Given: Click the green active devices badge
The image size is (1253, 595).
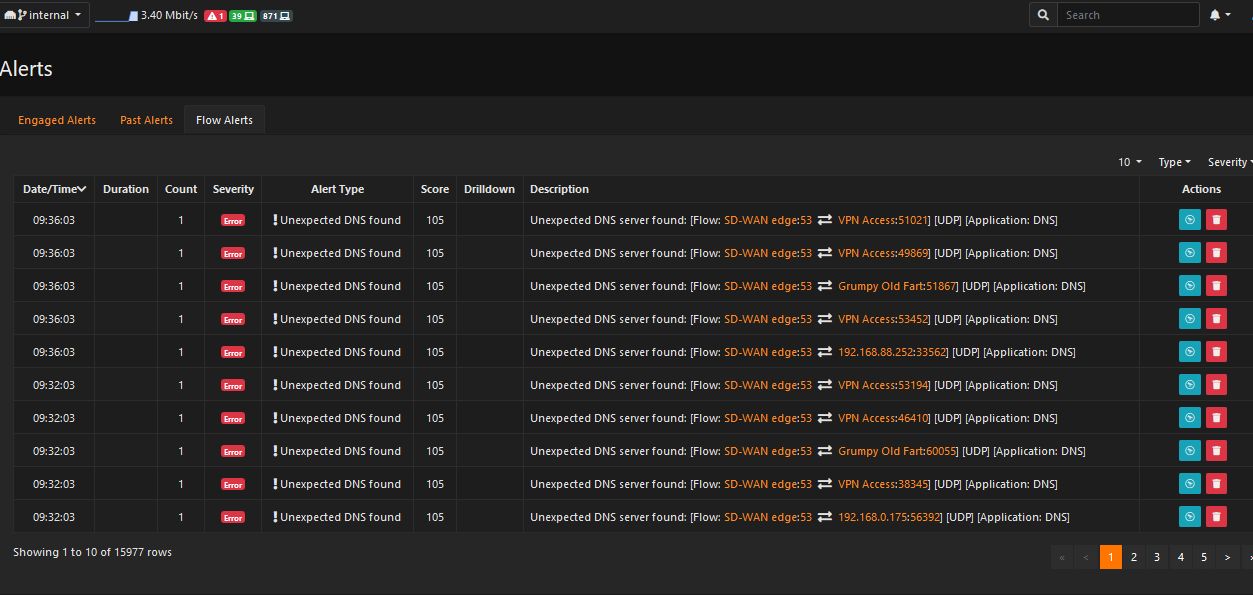Looking at the screenshot, I should click(x=242, y=16).
